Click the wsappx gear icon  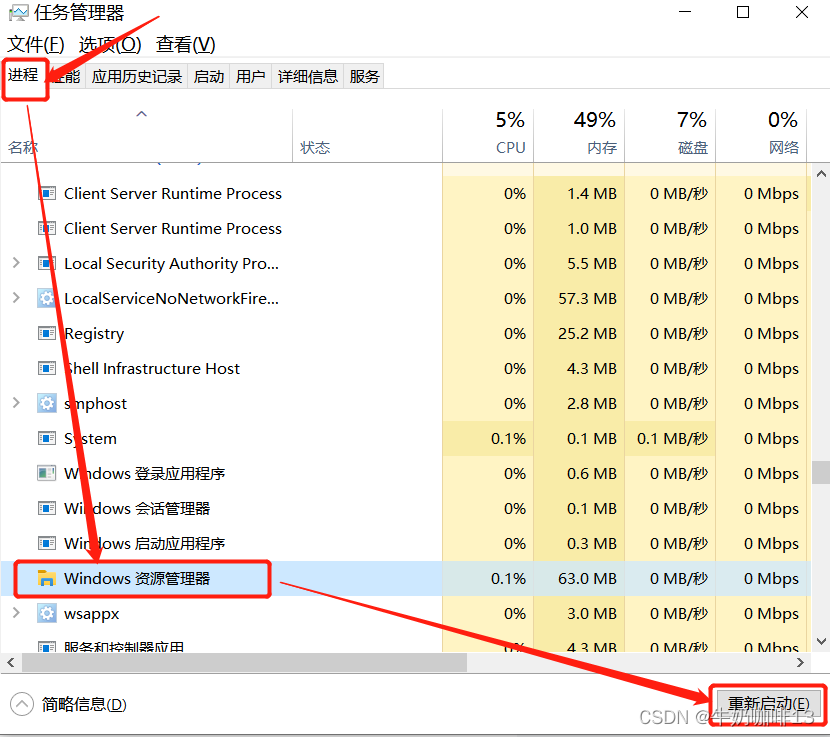point(47,613)
